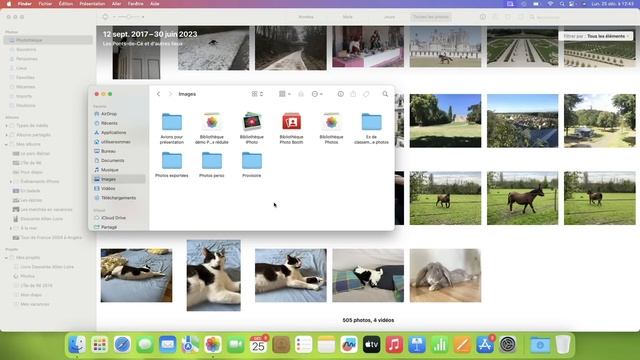Select the Provisoire folder

pos(252,164)
